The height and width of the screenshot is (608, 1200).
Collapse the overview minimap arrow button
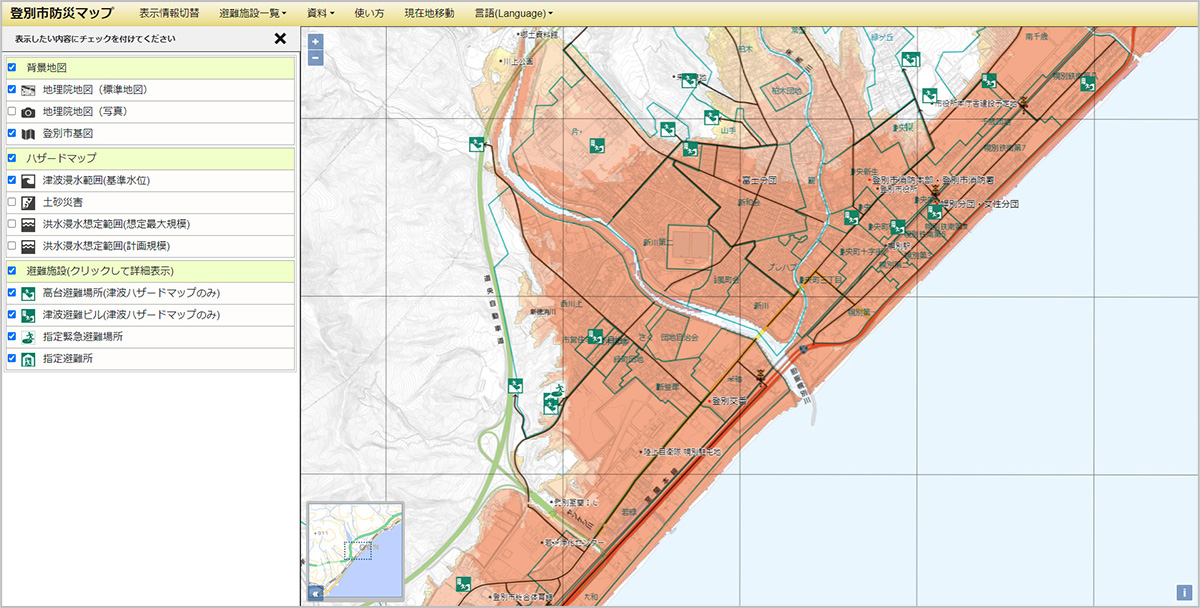[x=316, y=593]
